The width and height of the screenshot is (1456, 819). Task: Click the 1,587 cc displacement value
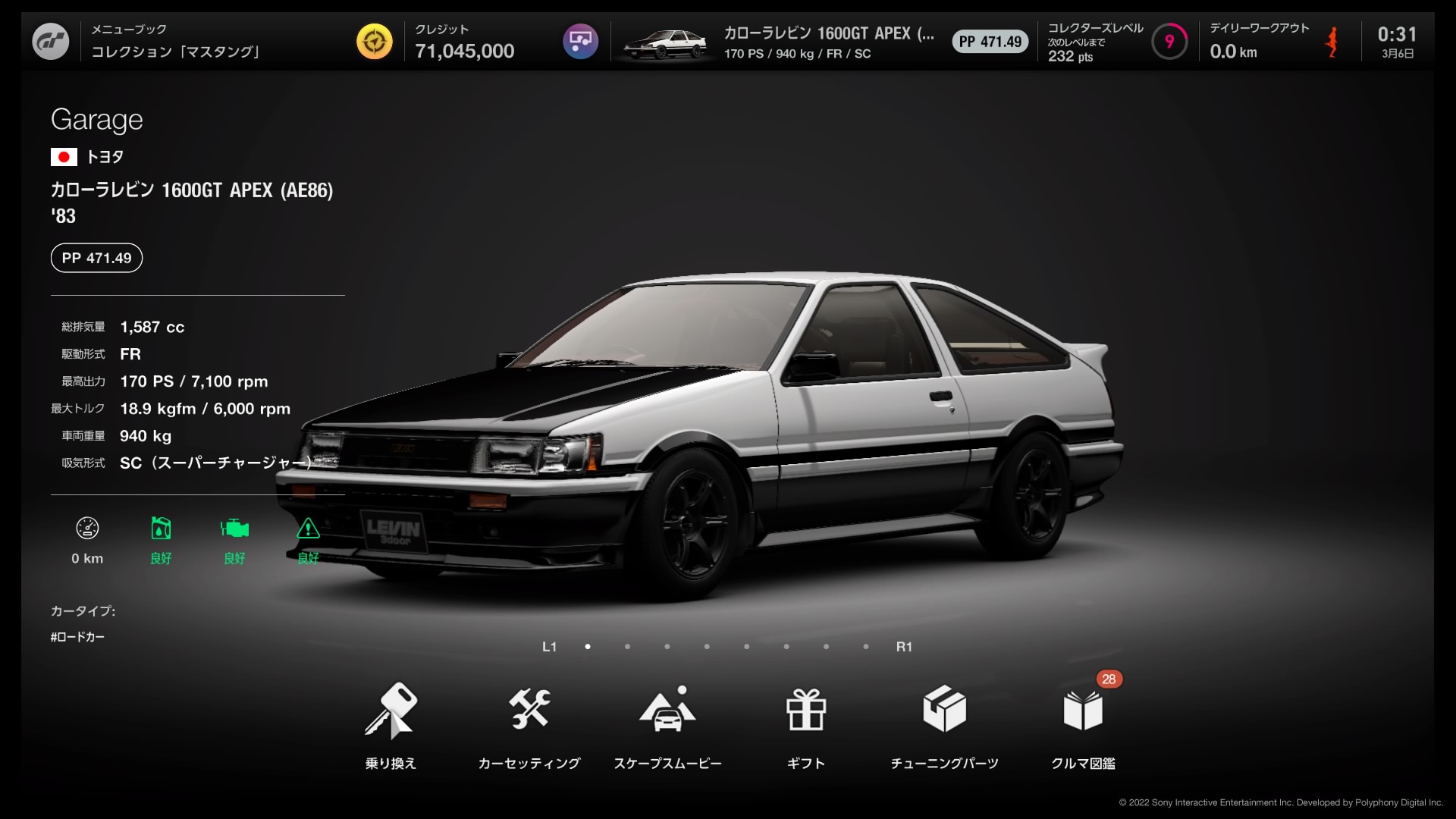[152, 327]
